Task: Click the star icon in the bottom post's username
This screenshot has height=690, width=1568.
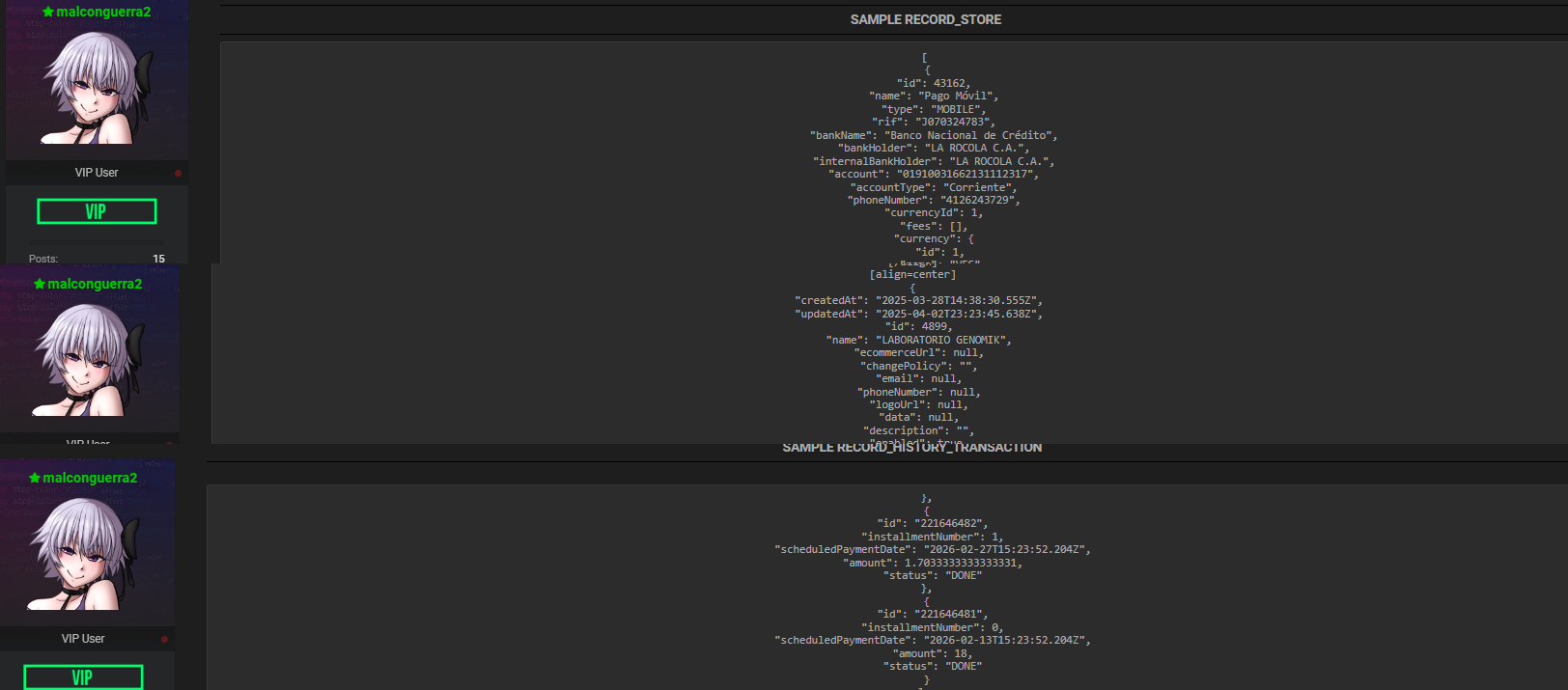Action: pos(35,479)
